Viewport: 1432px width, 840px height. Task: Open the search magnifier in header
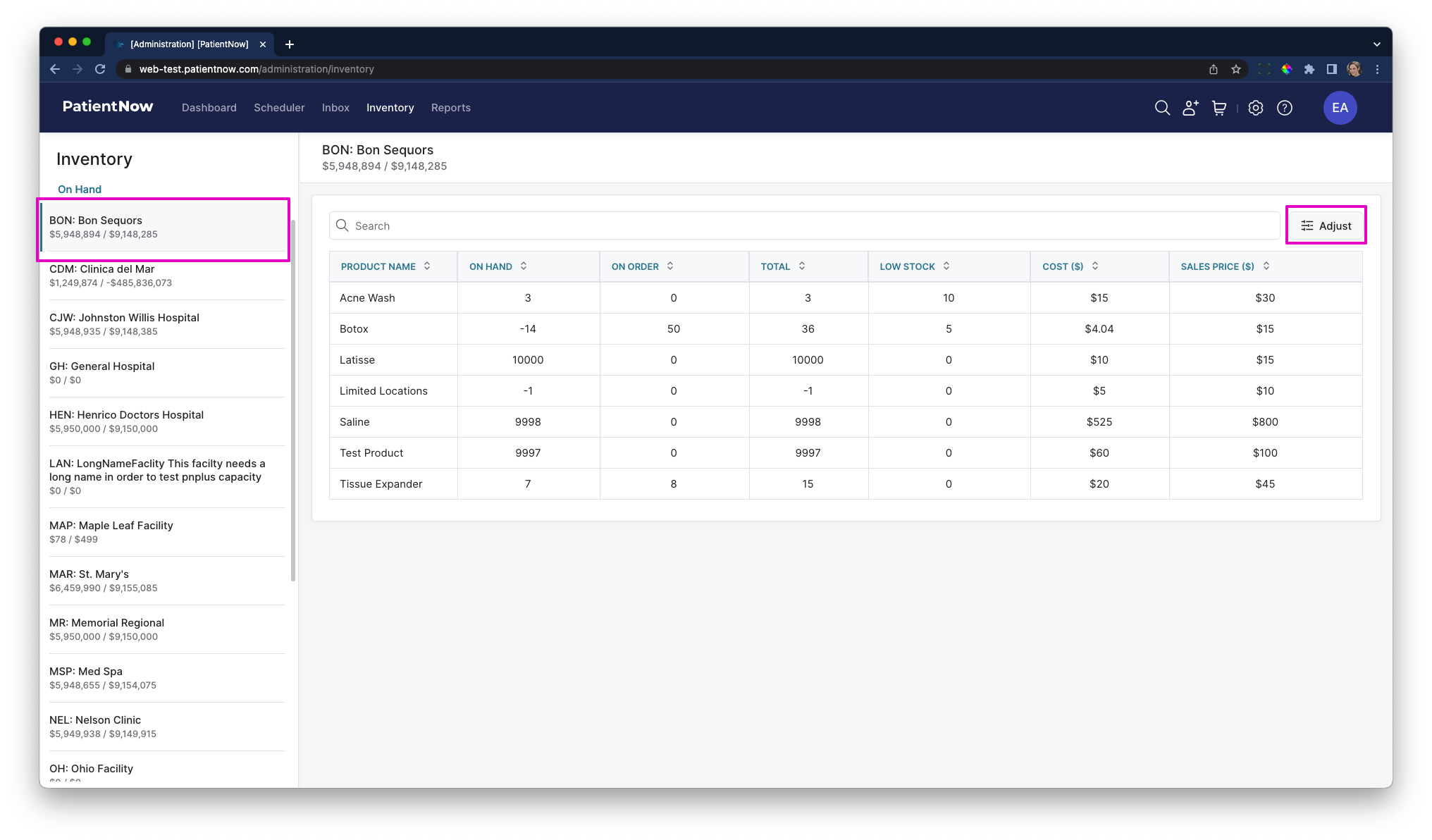[1162, 108]
